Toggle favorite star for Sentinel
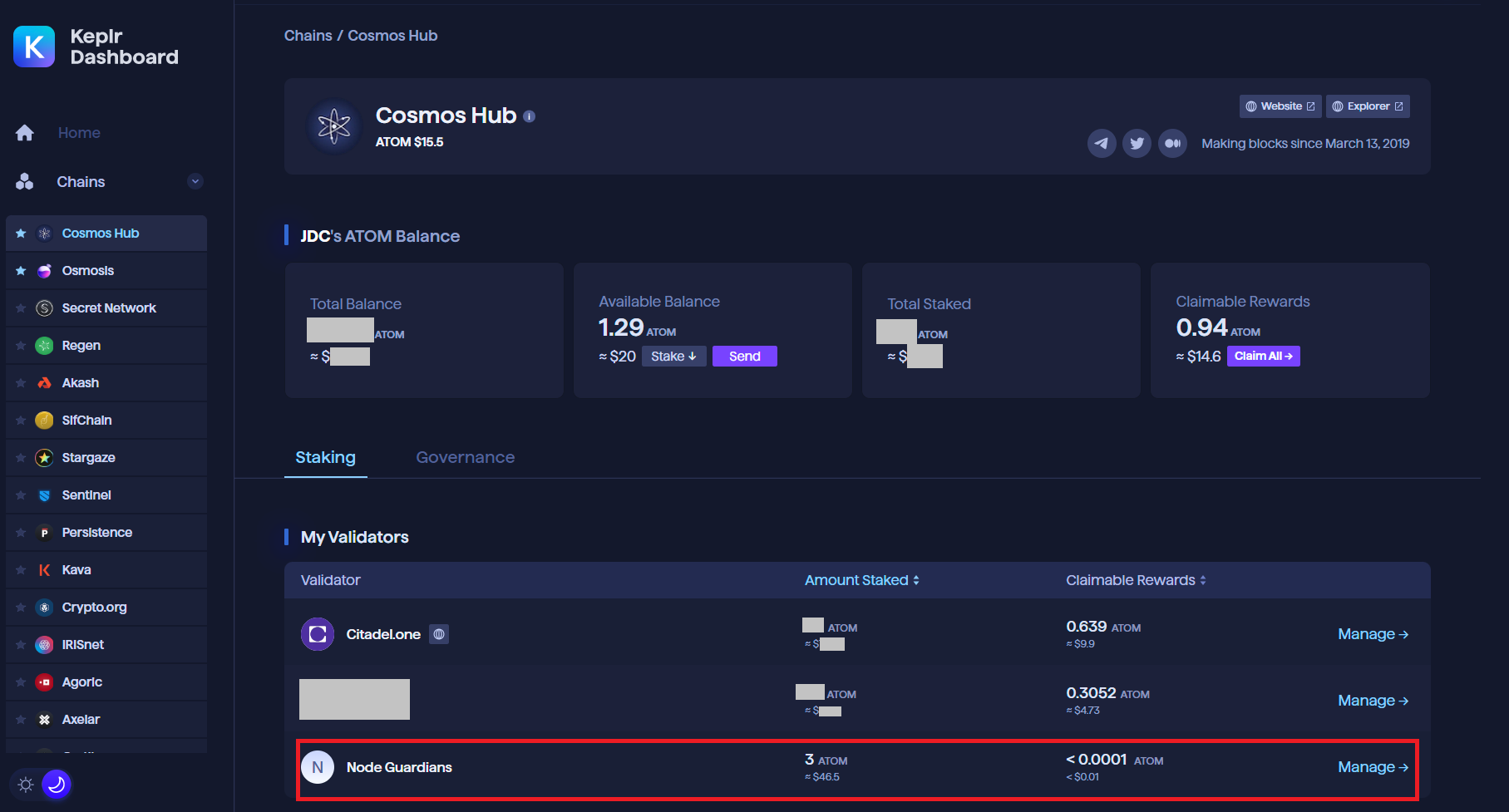This screenshot has width=1509, height=812. [21, 495]
